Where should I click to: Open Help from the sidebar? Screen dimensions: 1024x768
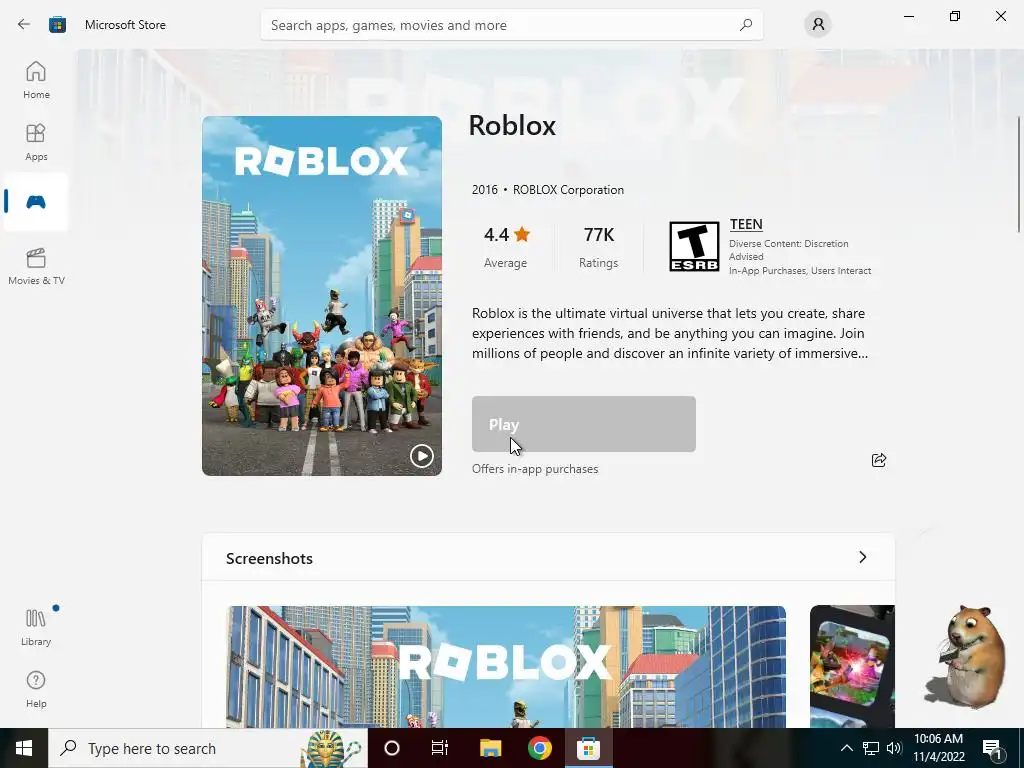click(x=36, y=689)
